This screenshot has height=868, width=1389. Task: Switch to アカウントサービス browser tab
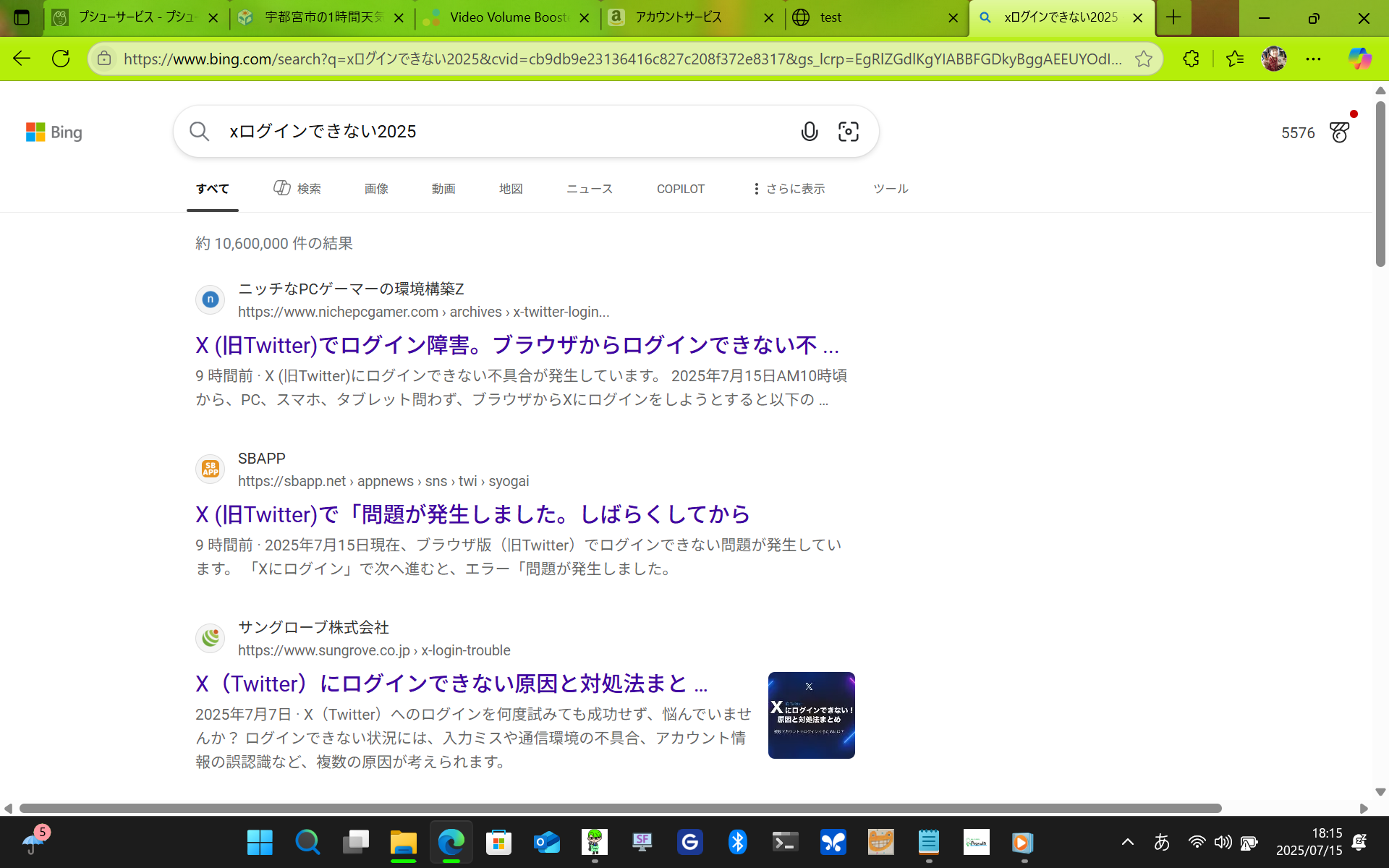(692, 17)
